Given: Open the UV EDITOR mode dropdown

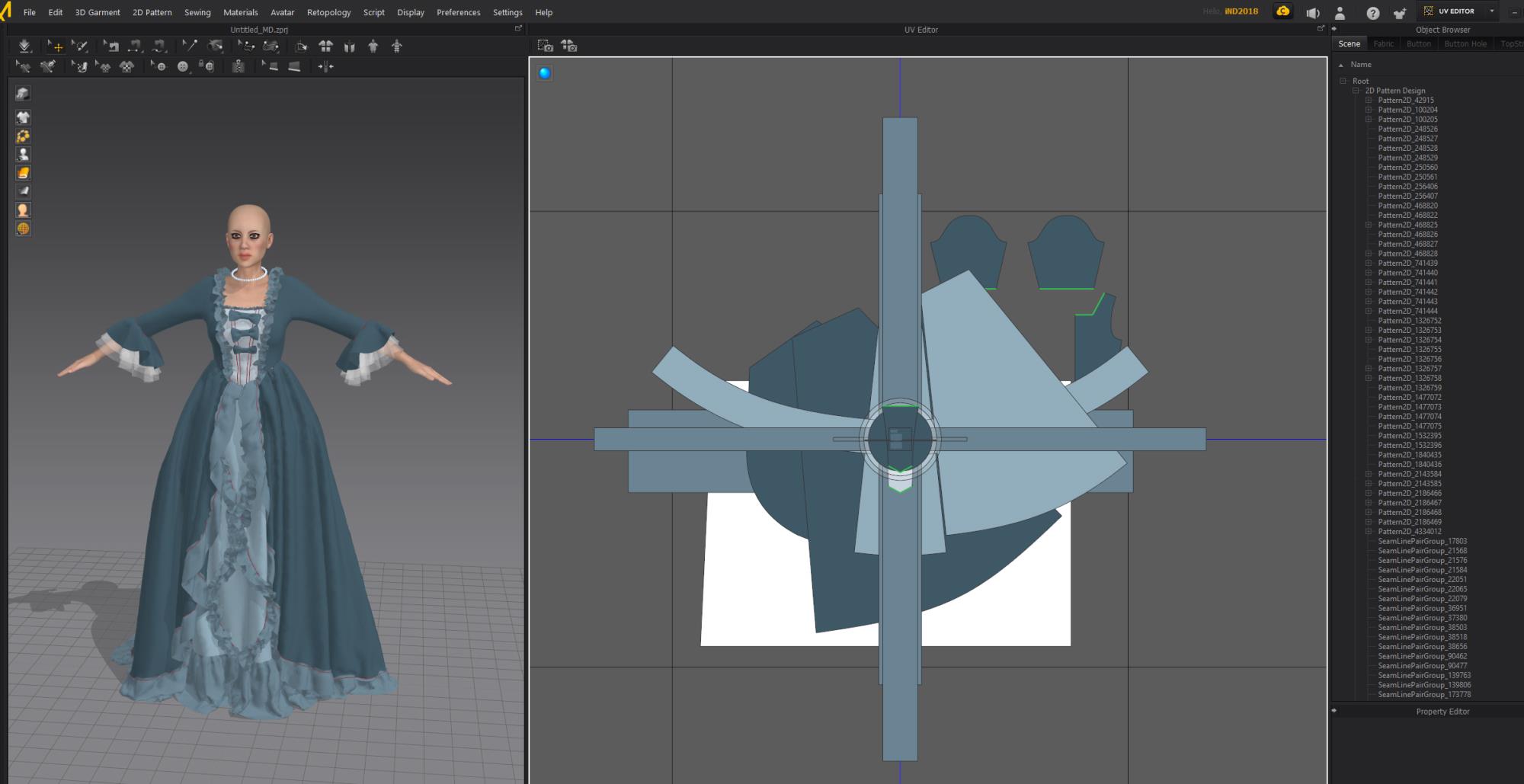Looking at the screenshot, I should (1492, 11).
